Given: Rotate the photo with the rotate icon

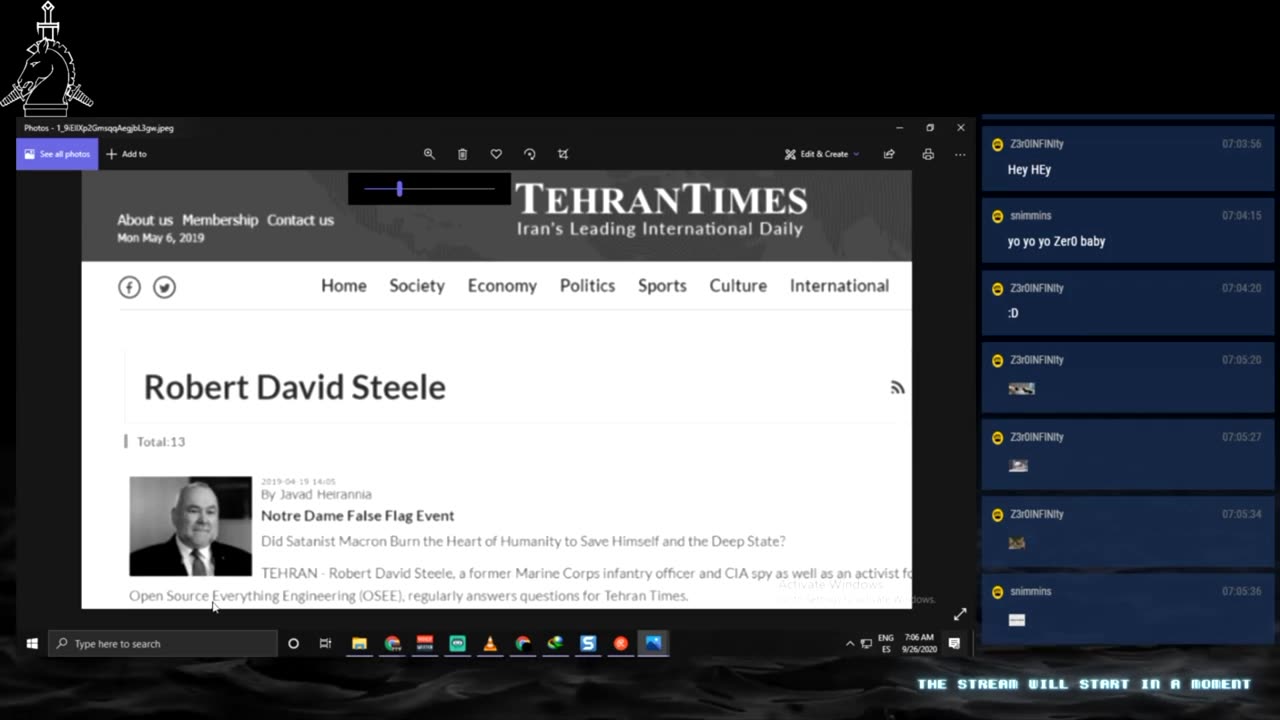Looking at the screenshot, I should pyautogui.click(x=530, y=154).
